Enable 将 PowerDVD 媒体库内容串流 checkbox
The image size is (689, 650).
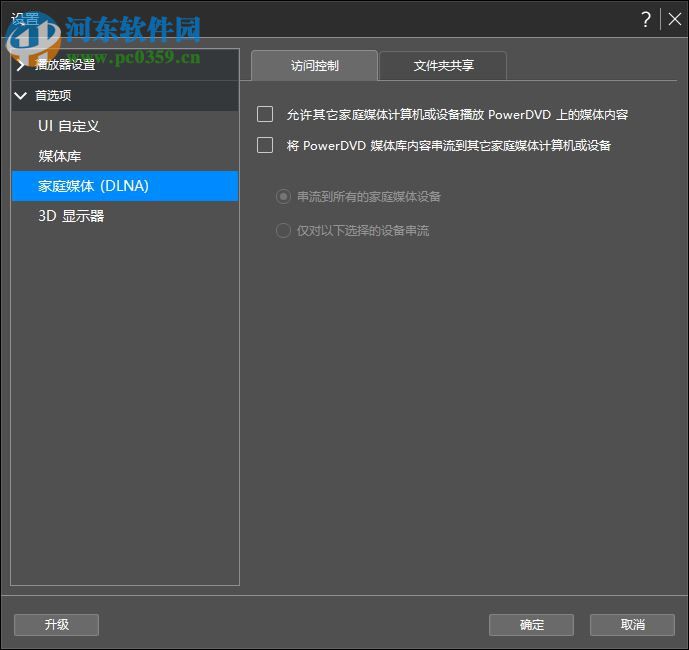[x=265, y=145]
